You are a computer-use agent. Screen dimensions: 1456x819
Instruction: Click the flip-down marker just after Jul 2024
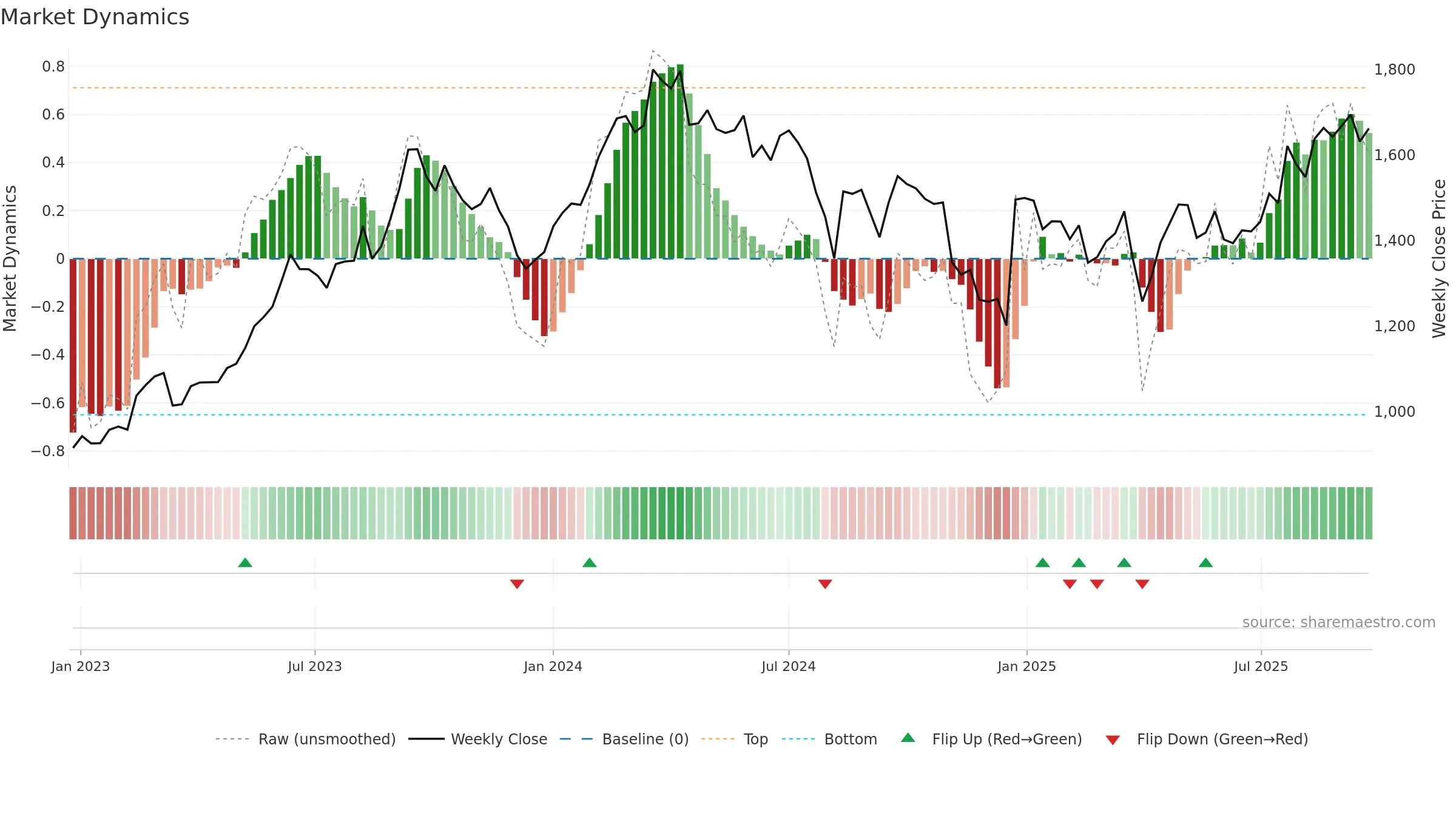825,584
